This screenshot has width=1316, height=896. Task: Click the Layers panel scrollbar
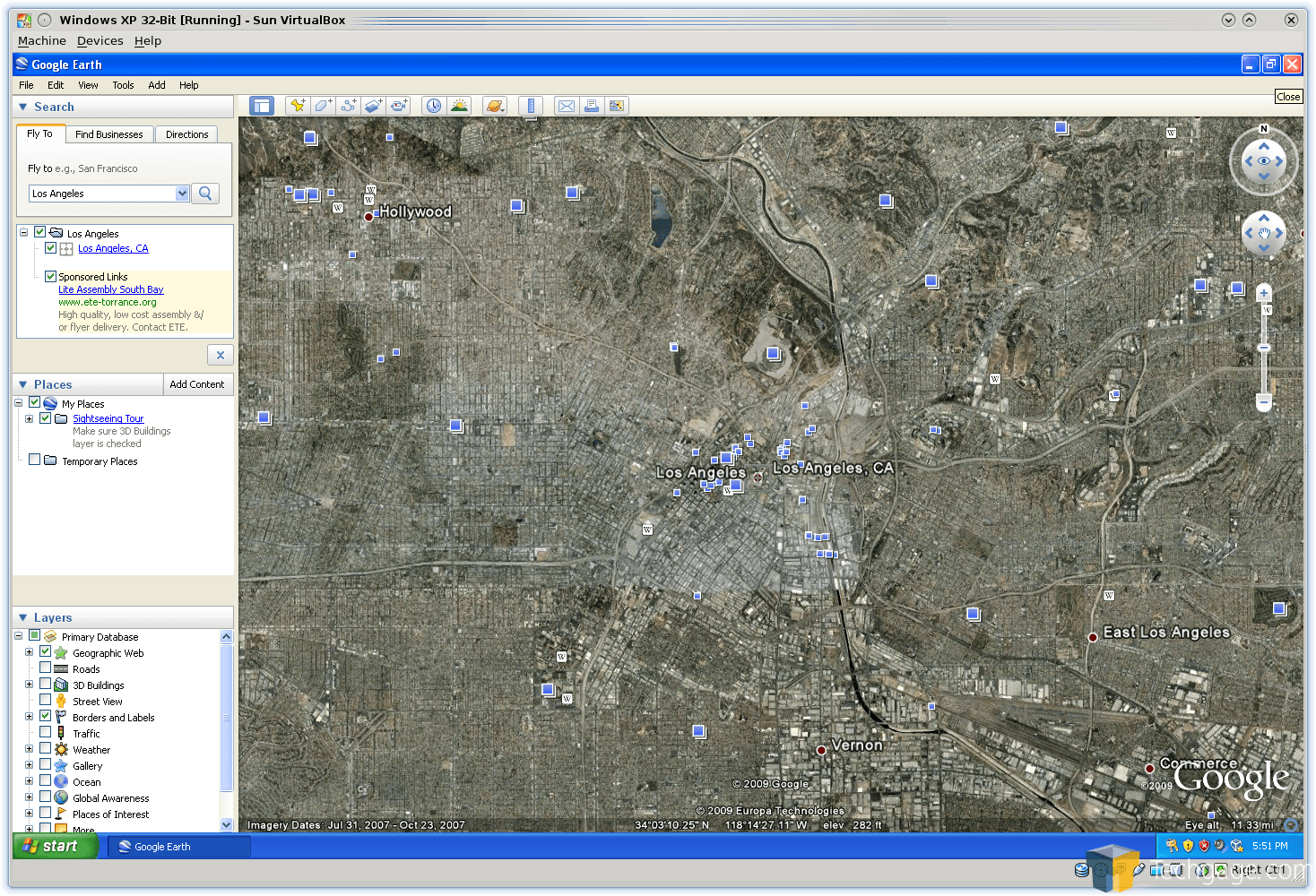click(226, 718)
